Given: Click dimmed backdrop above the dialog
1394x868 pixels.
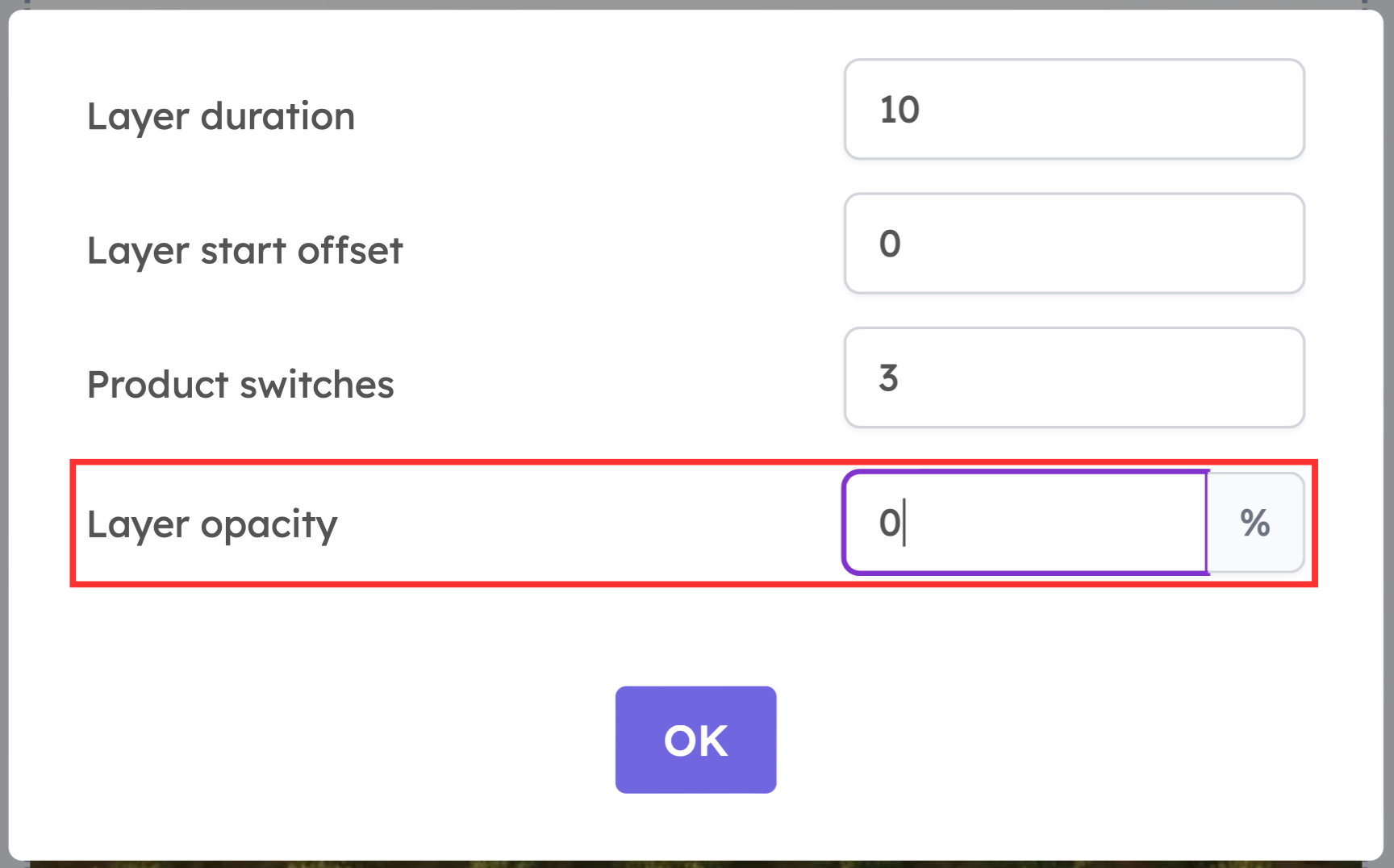Looking at the screenshot, I should point(697,4).
